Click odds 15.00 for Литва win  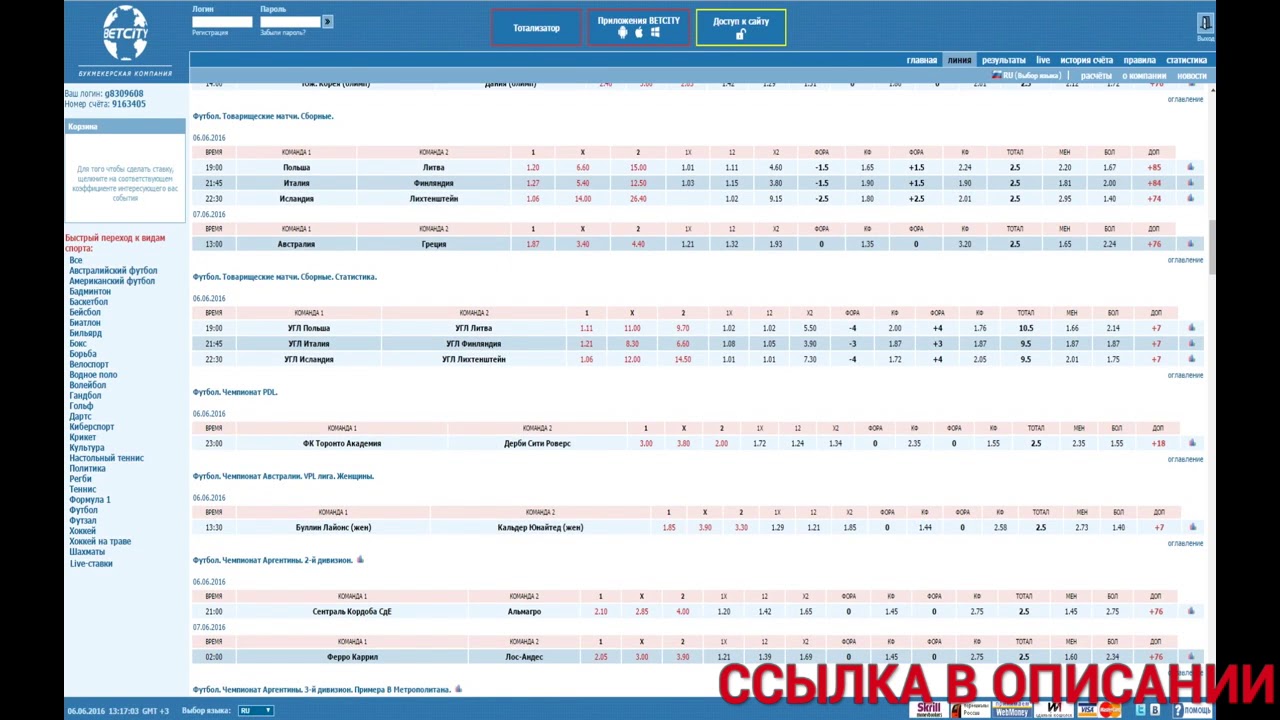[x=638, y=168]
